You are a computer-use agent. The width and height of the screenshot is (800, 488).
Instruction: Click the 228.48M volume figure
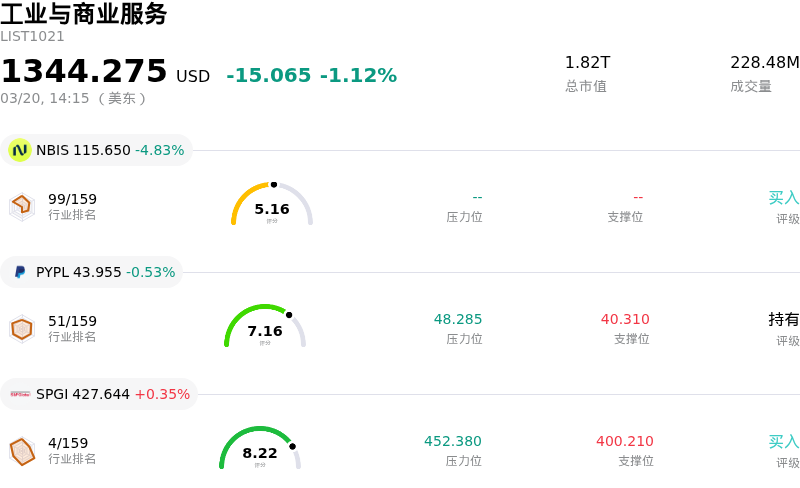[764, 63]
